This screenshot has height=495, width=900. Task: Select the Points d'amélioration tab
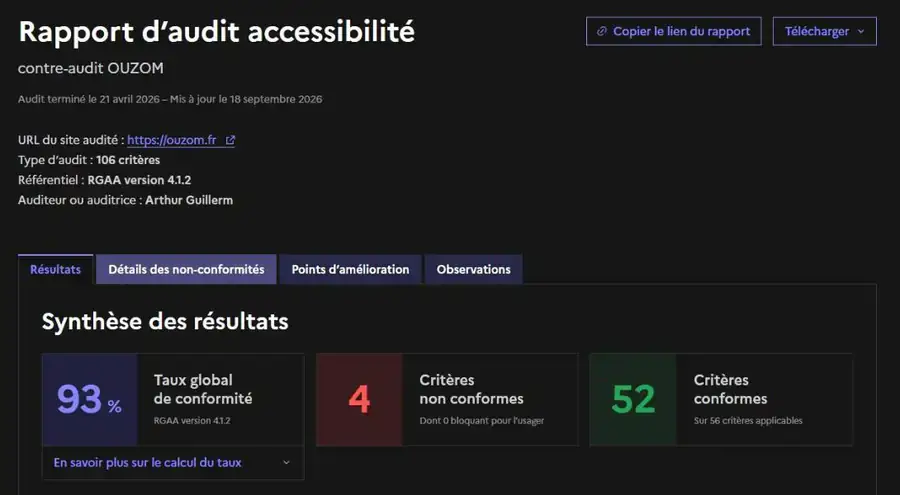350,269
